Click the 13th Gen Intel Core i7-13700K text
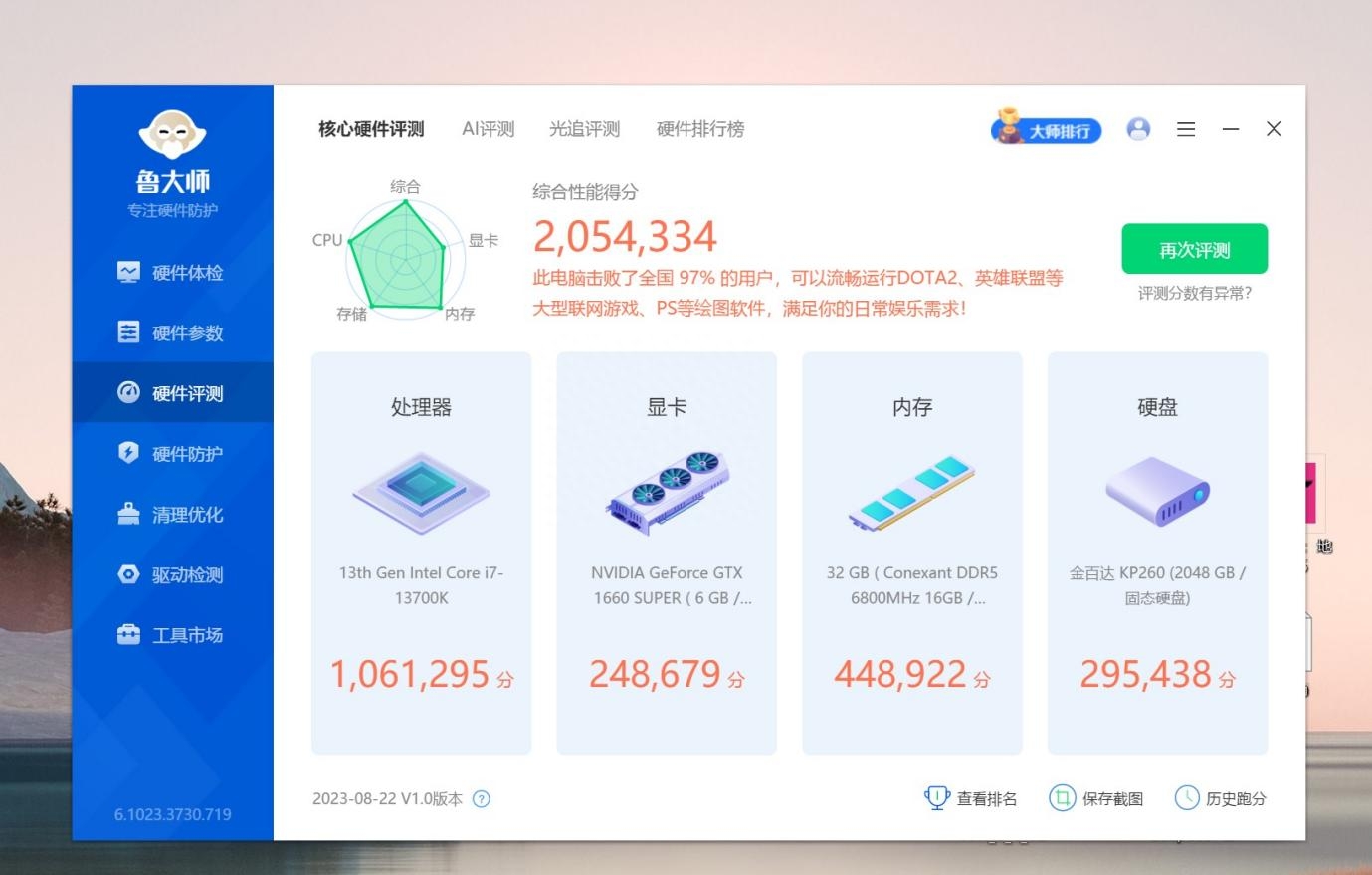Screen dimensions: 1372x875 pyautogui.click(x=421, y=585)
